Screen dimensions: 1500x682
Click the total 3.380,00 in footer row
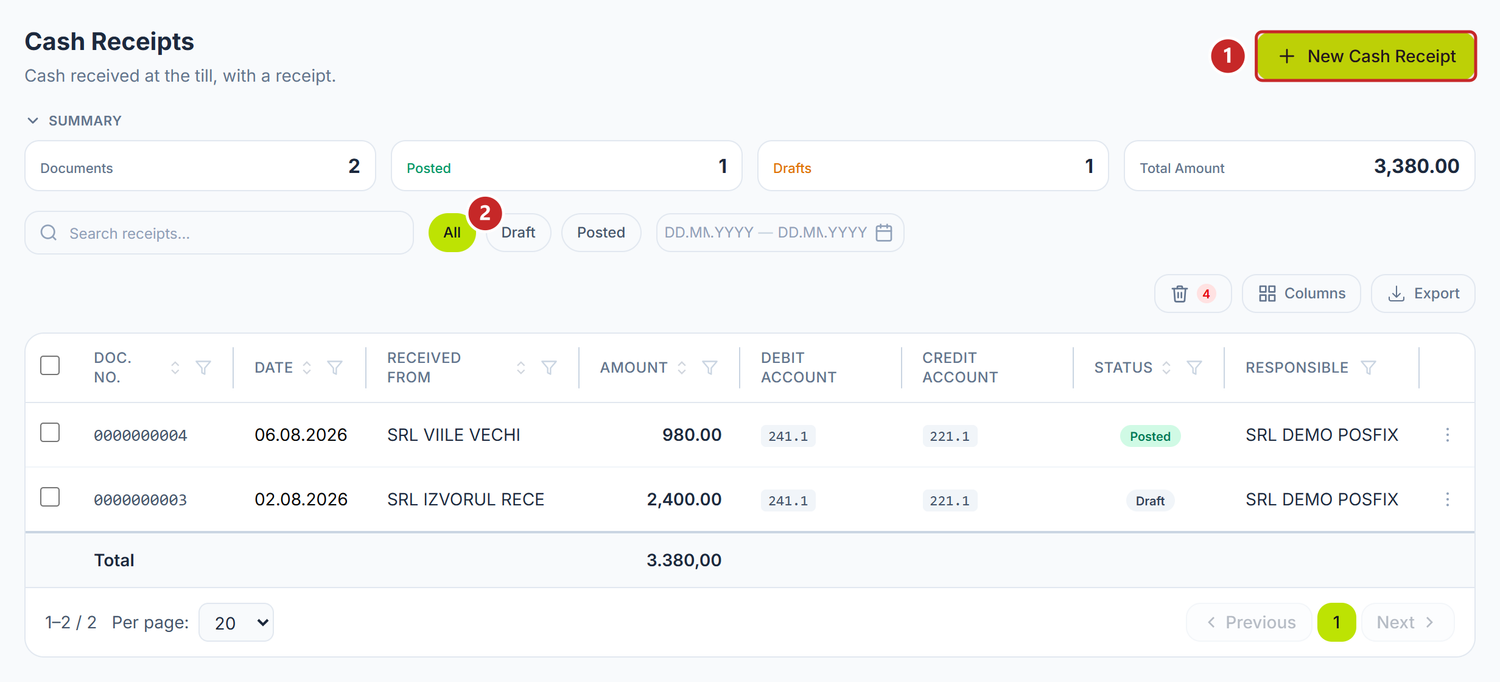click(684, 560)
